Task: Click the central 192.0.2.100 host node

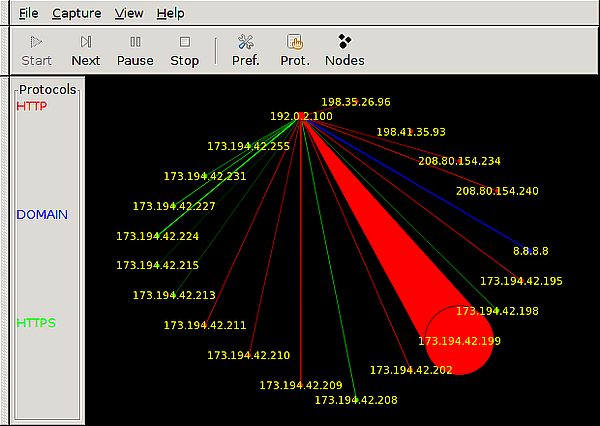Action: tap(301, 116)
